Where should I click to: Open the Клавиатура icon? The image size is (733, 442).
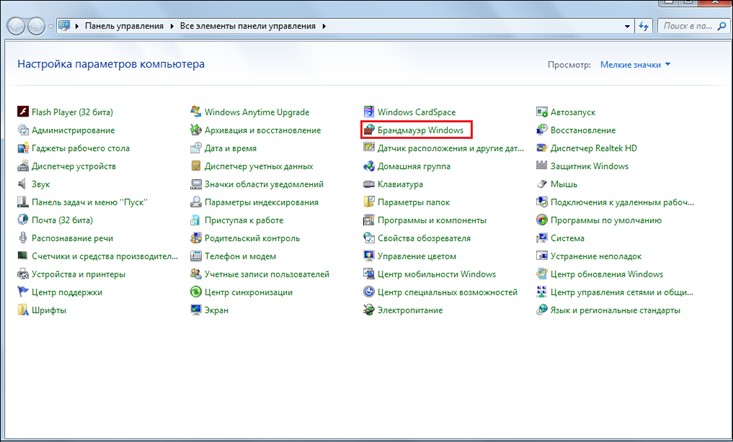(369, 184)
